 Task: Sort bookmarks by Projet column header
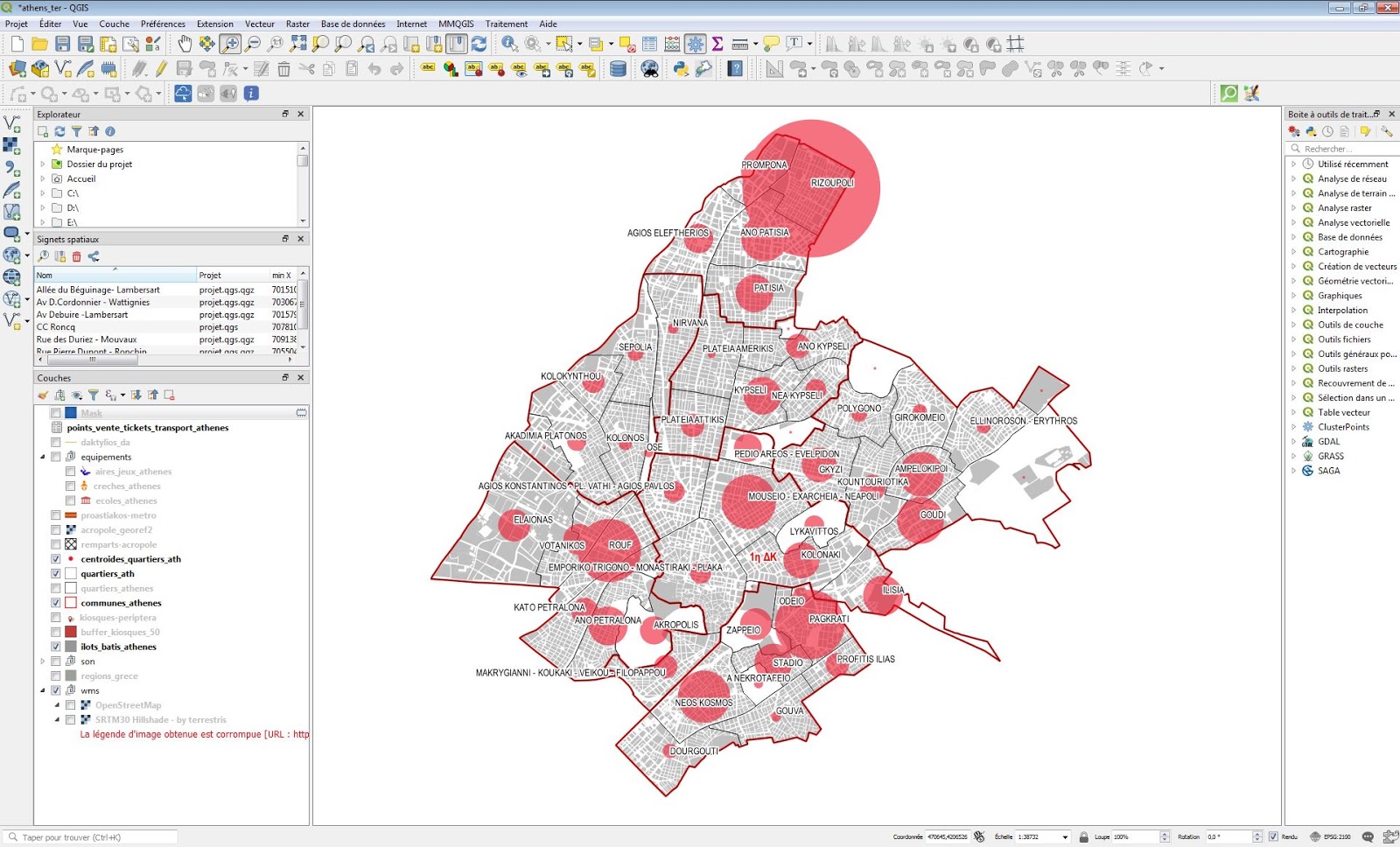point(232,275)
